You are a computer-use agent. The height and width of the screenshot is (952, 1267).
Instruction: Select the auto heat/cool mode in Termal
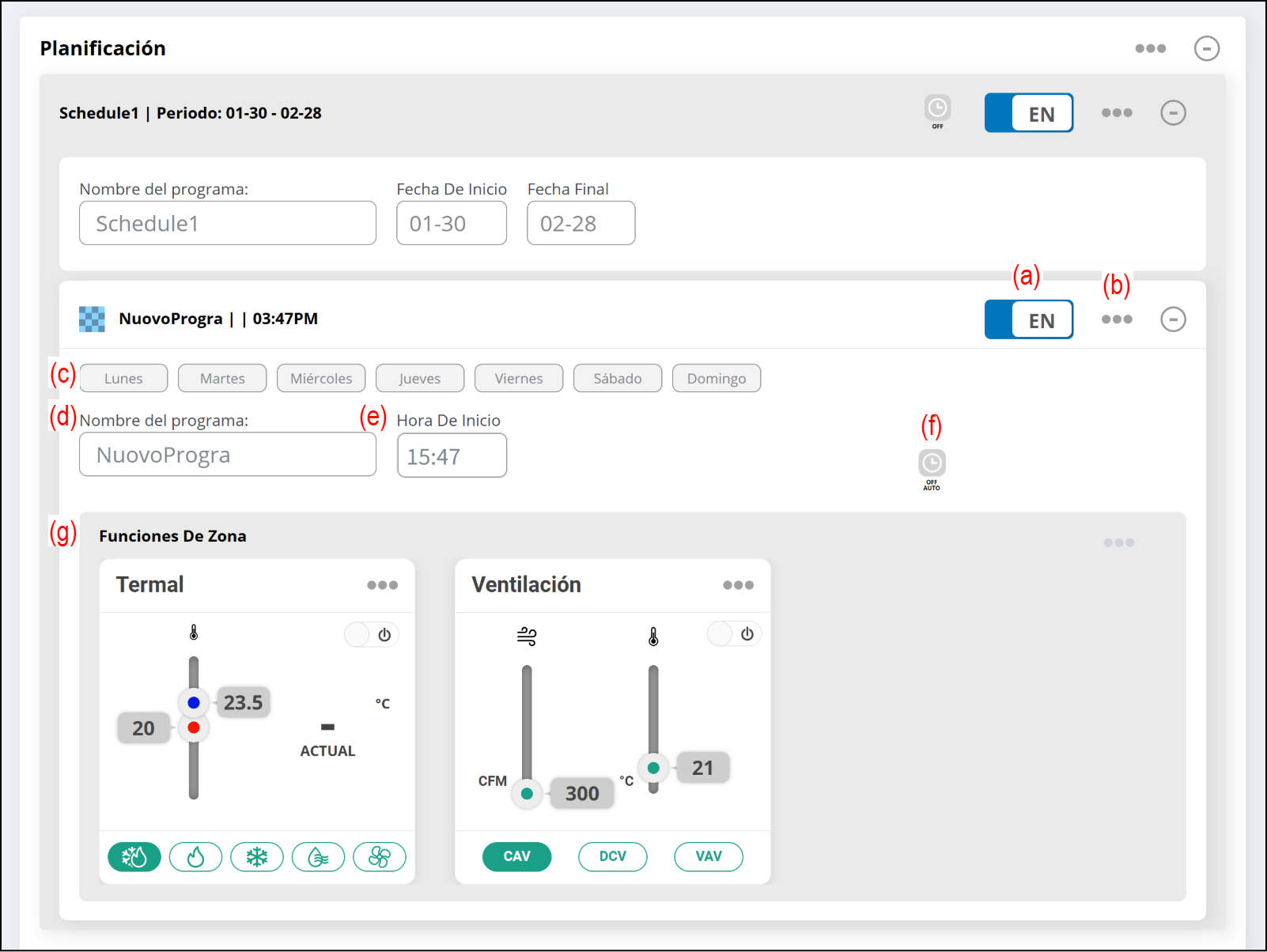point(134,856)
